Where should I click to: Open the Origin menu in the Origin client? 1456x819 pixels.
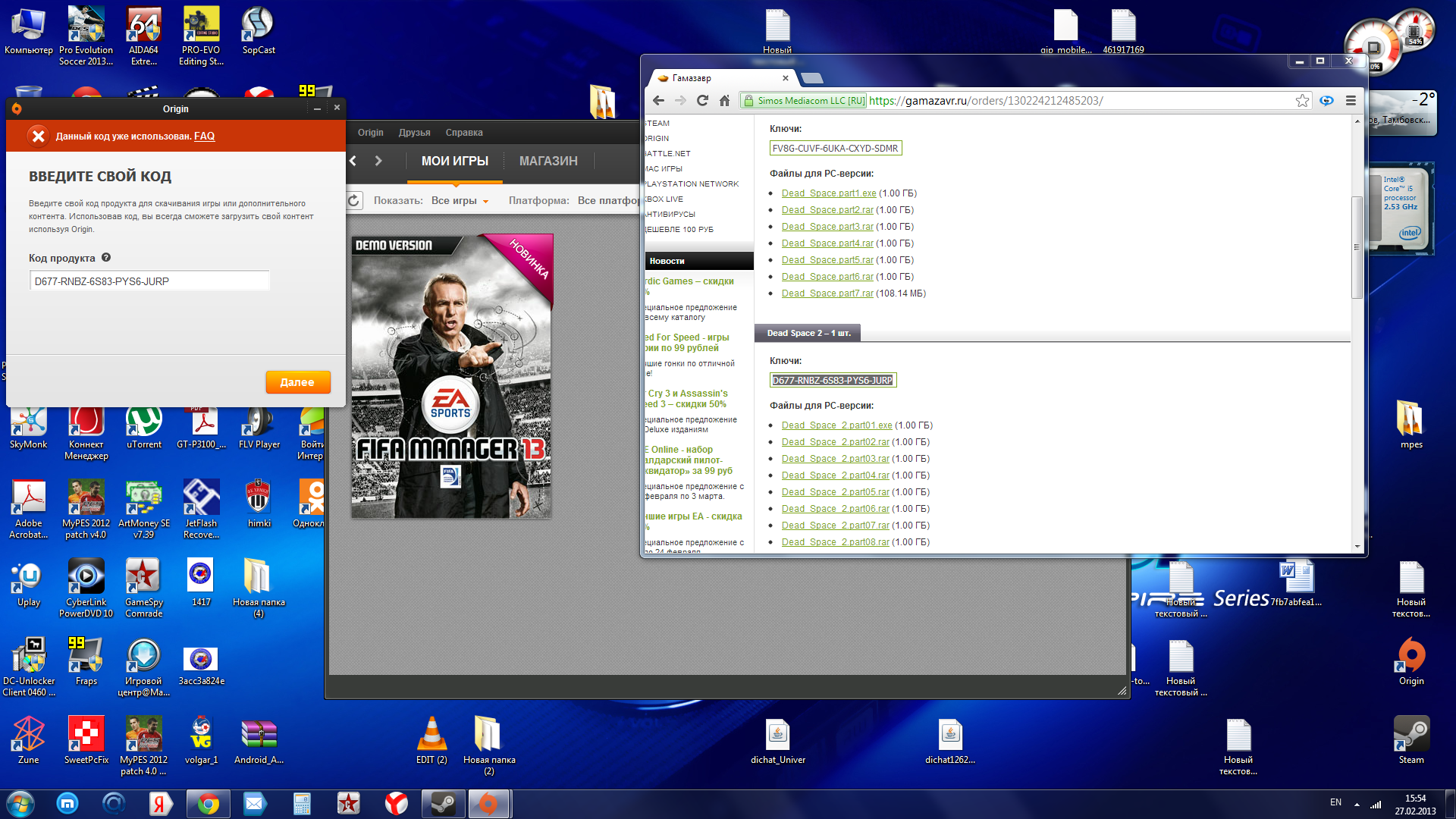tap(371, 133)
